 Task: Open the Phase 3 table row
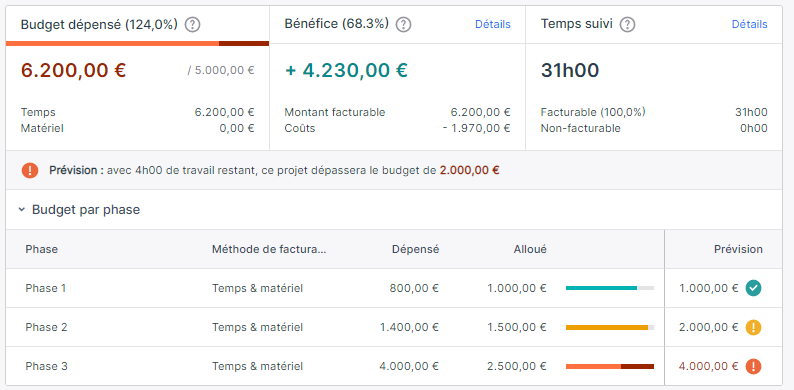394,366
